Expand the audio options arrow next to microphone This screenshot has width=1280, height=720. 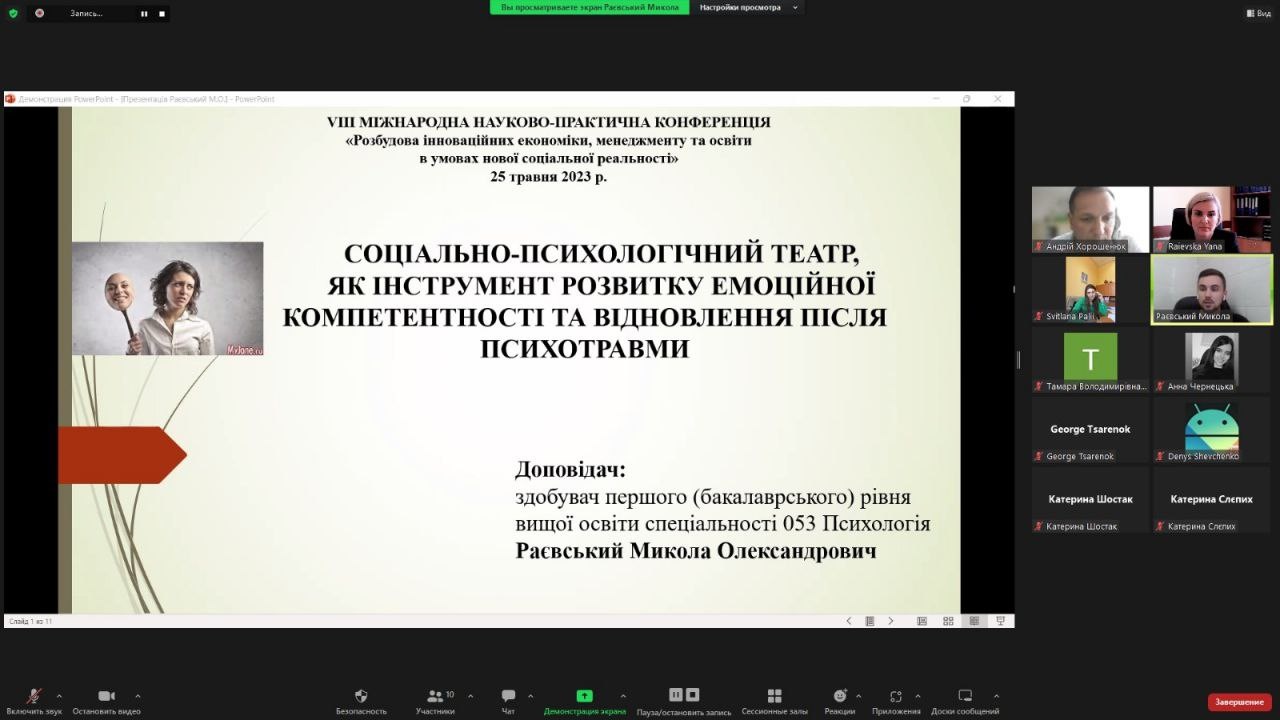[59, 696]
